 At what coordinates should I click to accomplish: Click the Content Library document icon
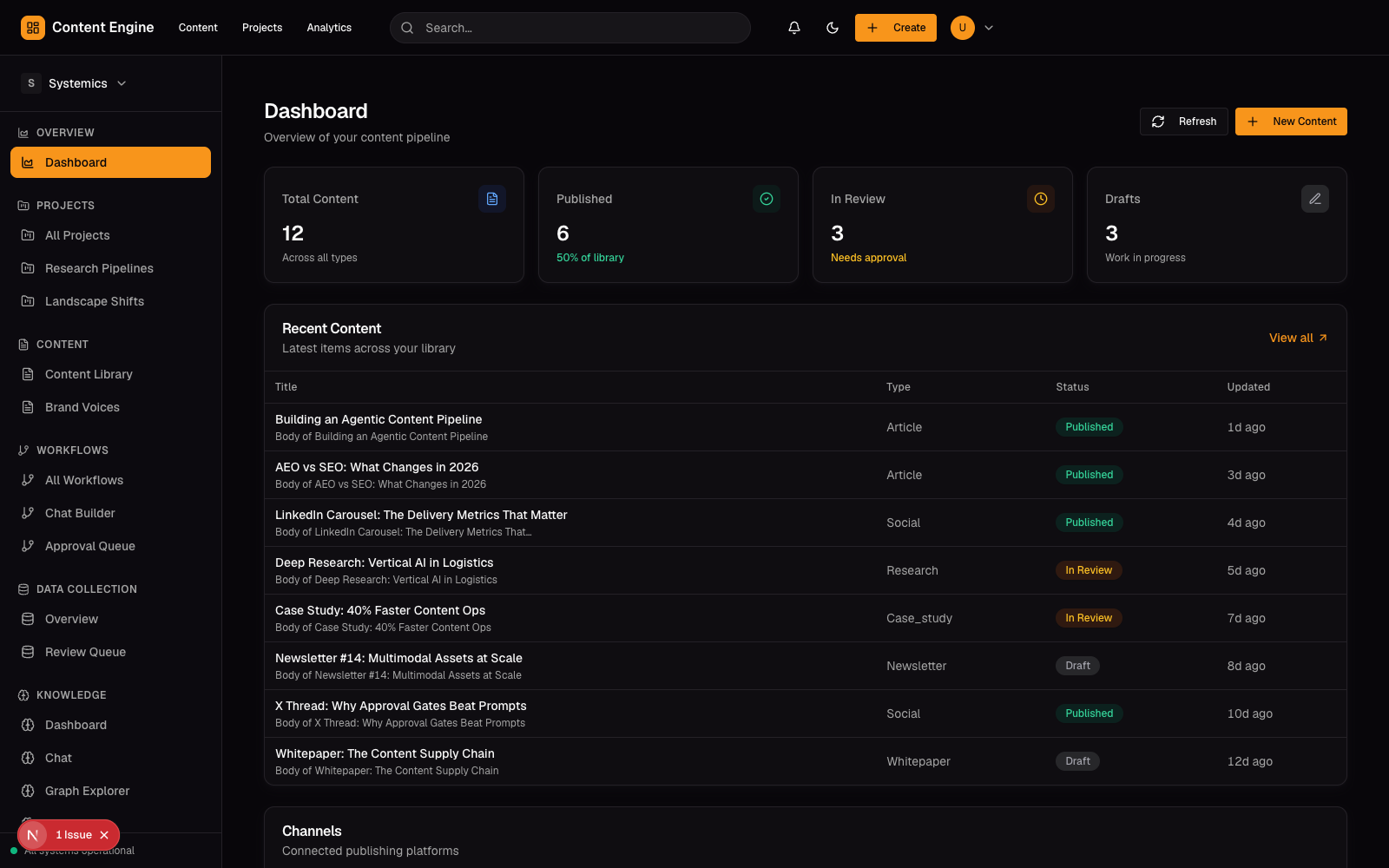click(28, 374)
